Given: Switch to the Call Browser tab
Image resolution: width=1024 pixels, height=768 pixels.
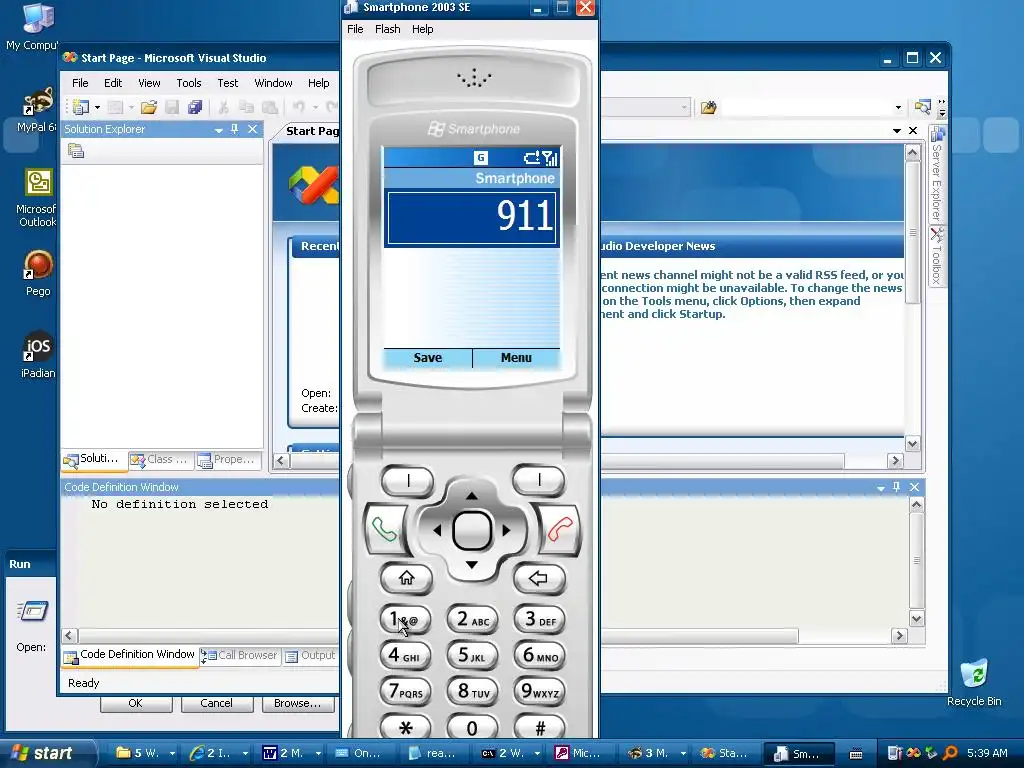Looking at the screenshot, I should point(240,656).
